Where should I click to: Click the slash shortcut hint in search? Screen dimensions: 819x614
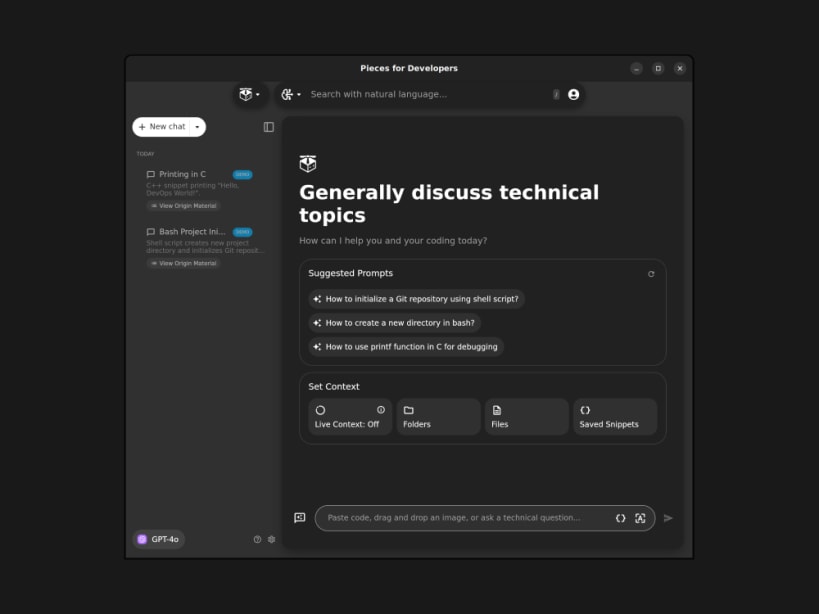(x=556, y=95)
